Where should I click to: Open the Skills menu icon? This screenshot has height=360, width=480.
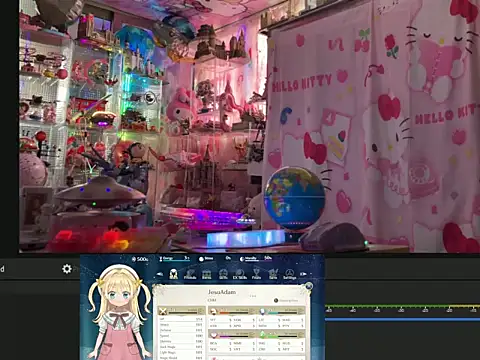coord(223,274)
